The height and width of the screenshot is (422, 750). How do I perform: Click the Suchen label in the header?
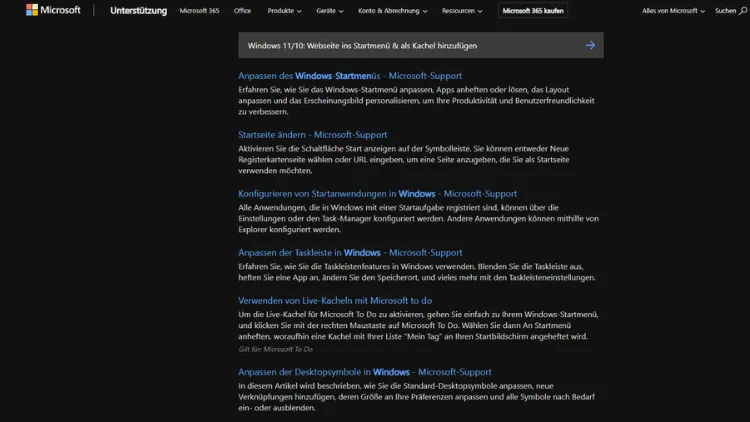[725, 11]
